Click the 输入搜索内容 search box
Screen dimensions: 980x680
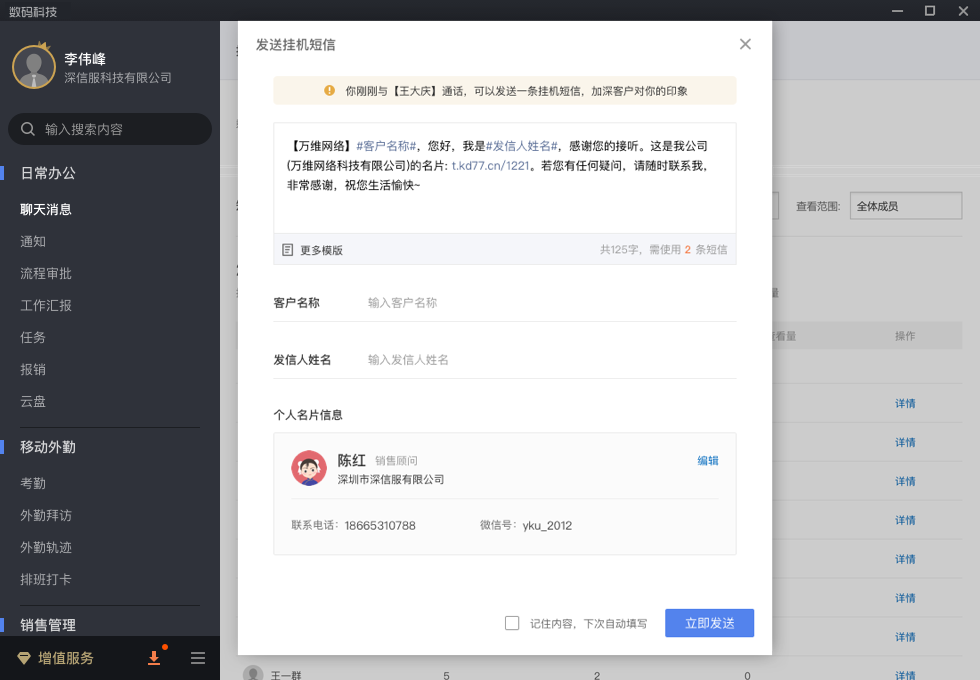click(110, 129)
